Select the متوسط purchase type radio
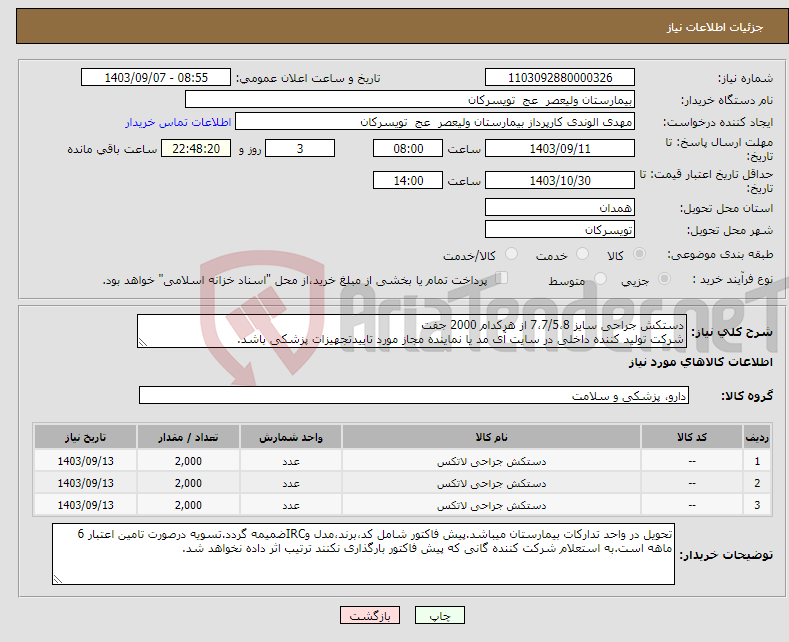 coord(600,278)
